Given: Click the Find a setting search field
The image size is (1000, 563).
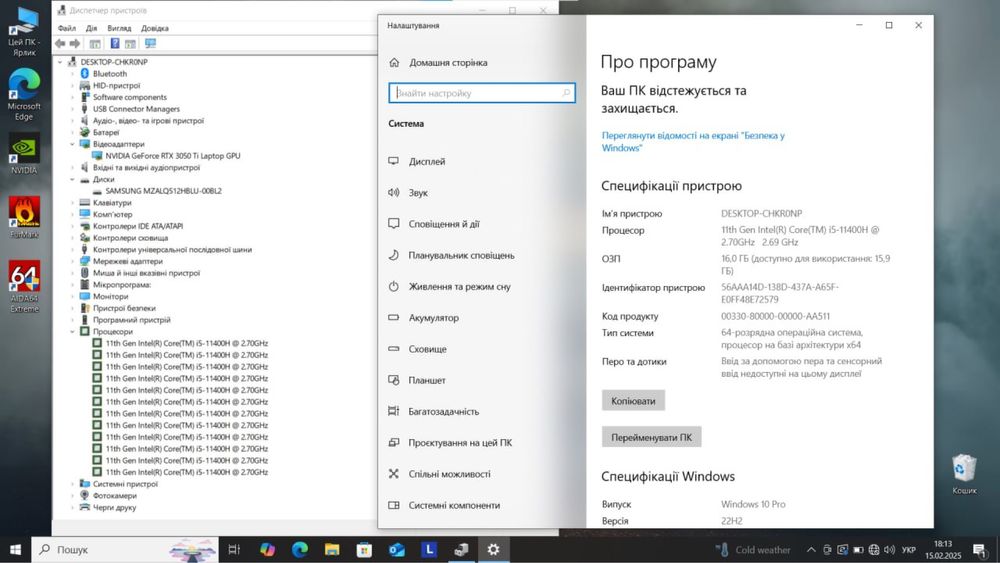Looking at the screenshot, I should (482, 93).
